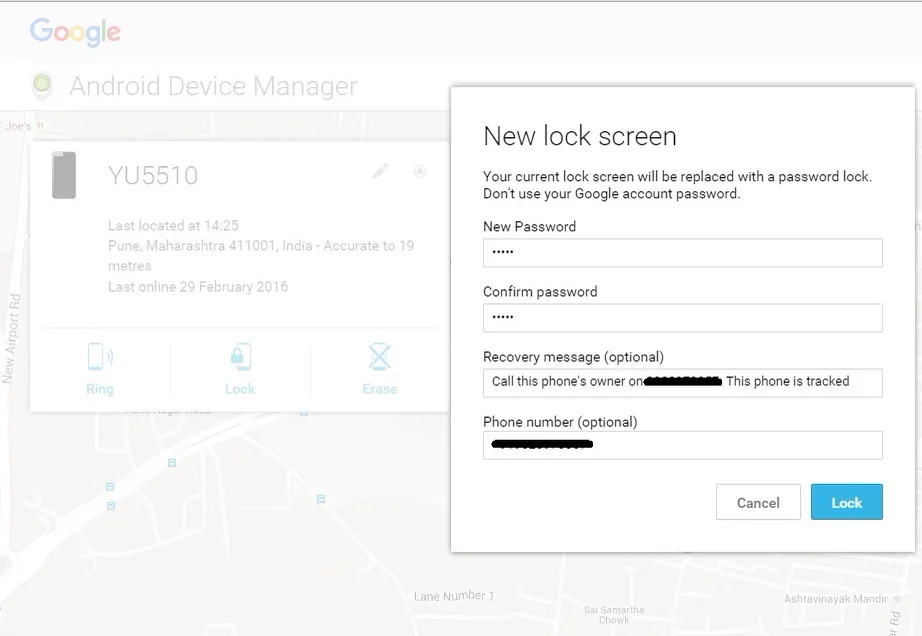Click the Phone number optional field

tap(682, 445)
